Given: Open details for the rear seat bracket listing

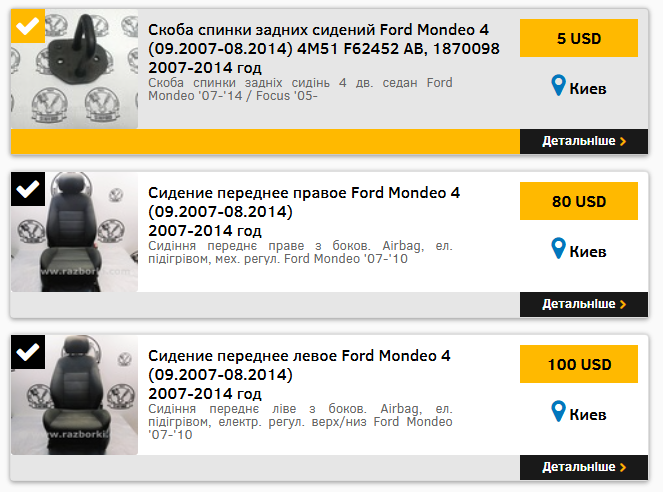Looking at the screenshot, I should point(584,141).
